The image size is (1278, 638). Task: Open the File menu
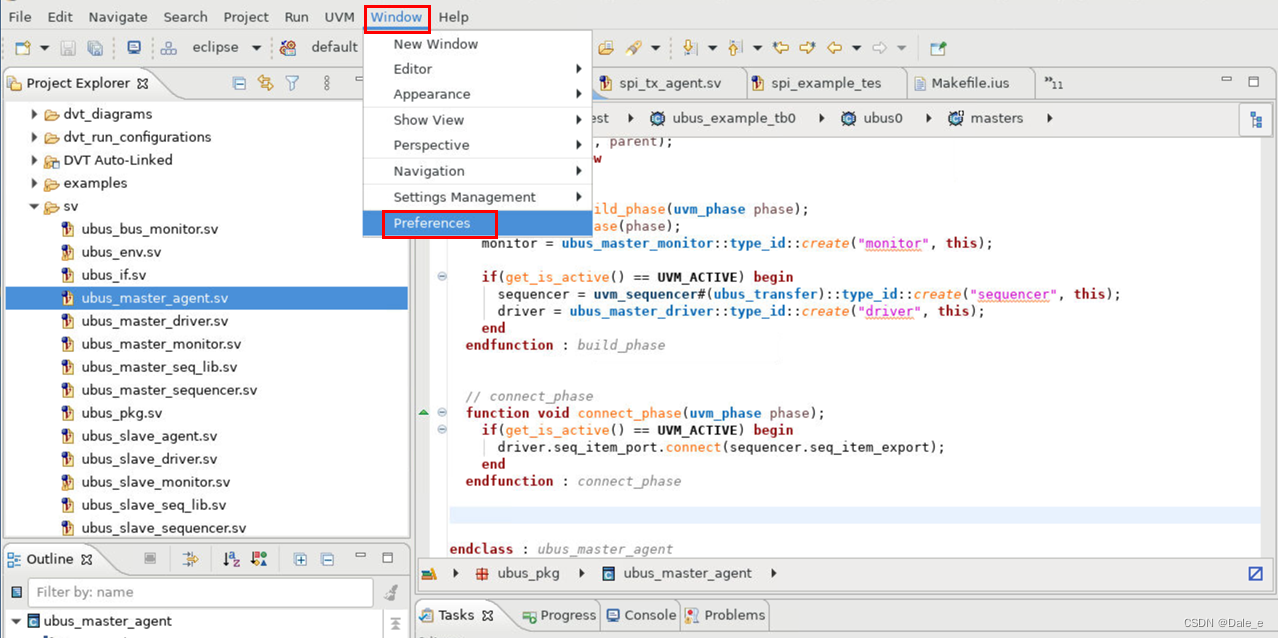click(x=20, y=17)
